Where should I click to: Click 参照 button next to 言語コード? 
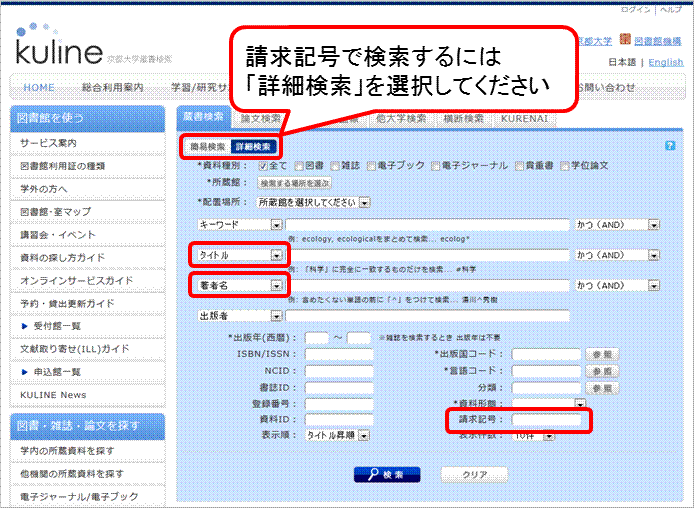click(x=602, y=371)
